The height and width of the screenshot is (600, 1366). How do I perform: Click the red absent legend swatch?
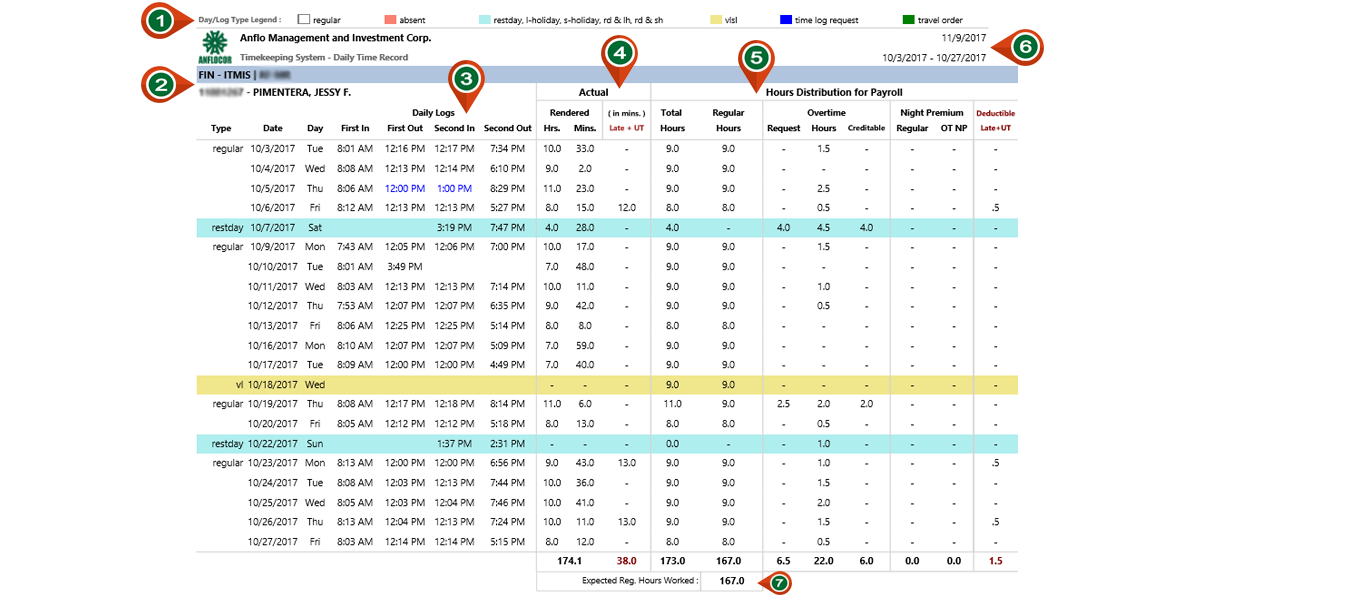390,20
